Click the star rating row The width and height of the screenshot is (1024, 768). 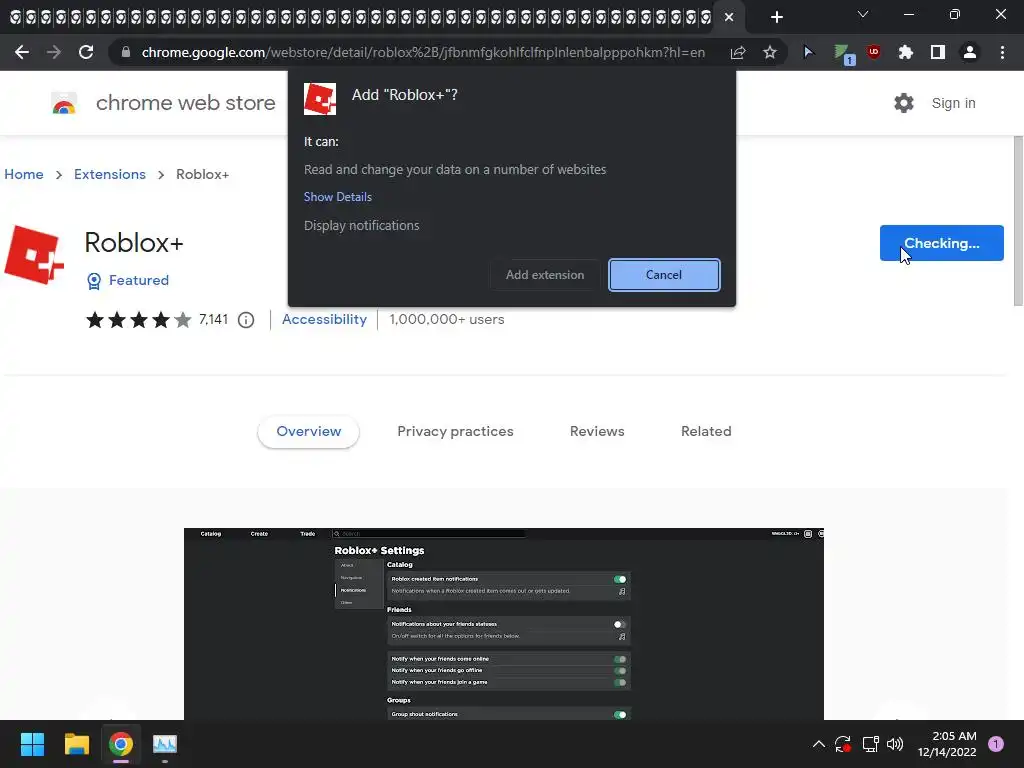click(x=138, y=320)
